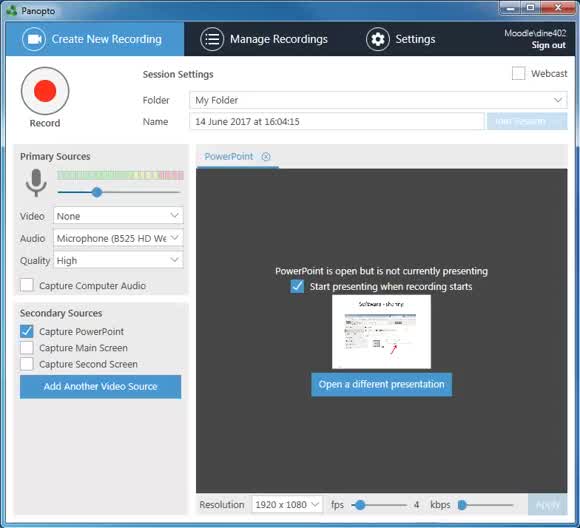Enable the Webcast checkbox
The width and height of the screenshot is (580, 528).
[x=518, y=73]
